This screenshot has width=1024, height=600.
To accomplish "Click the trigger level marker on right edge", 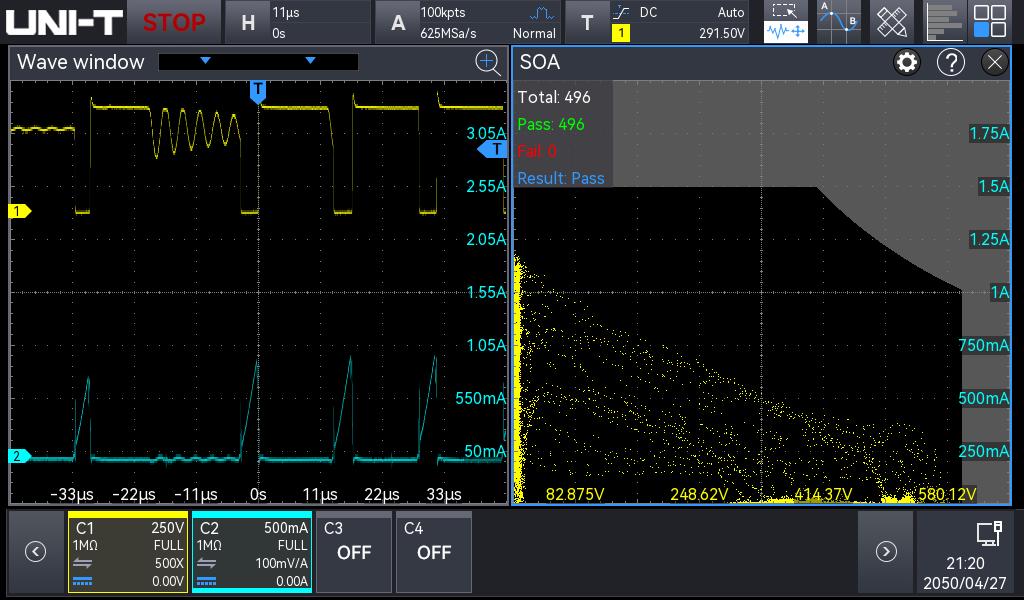I will [494, 149].
